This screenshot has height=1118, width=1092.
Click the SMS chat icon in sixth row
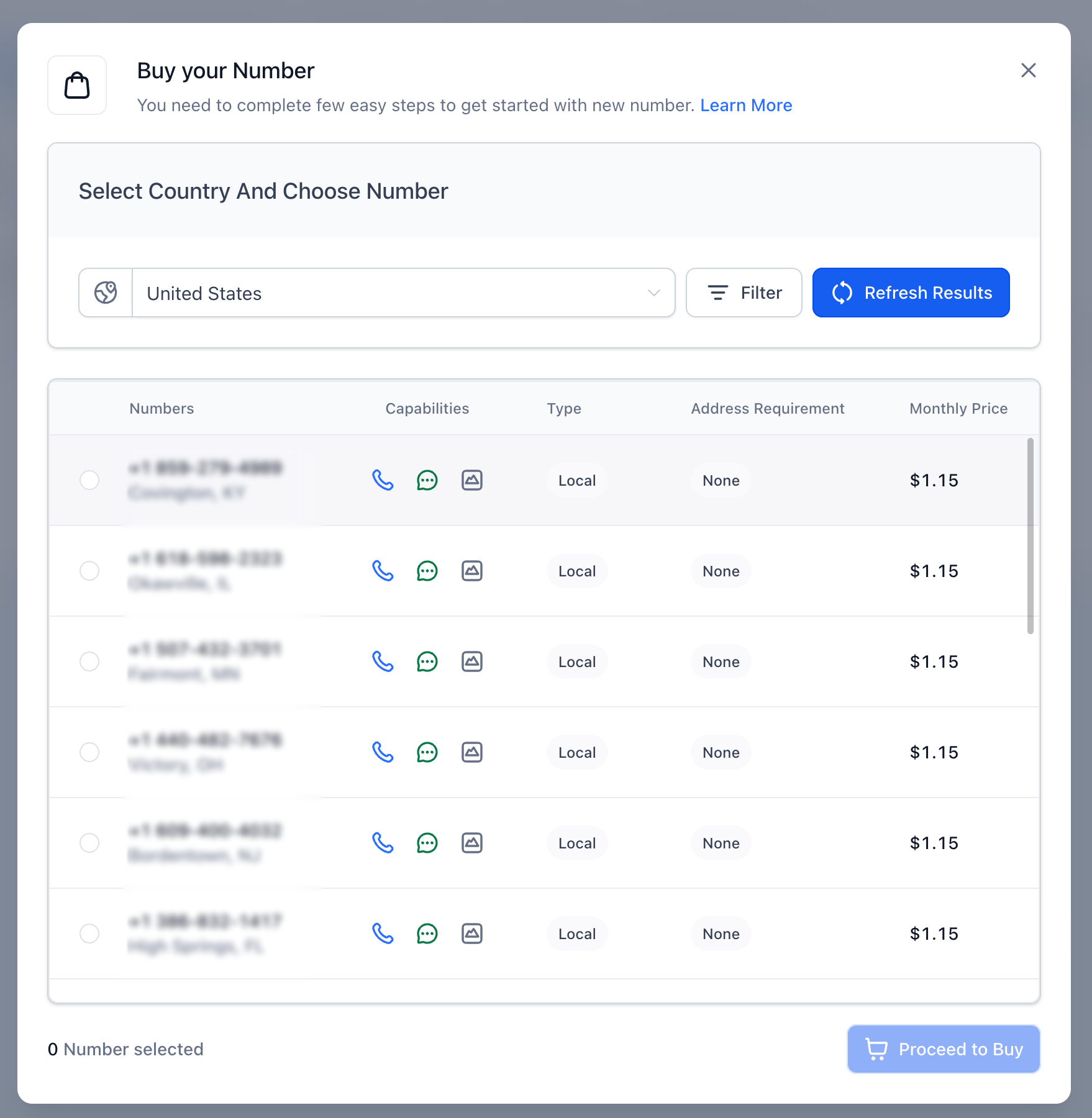point(427,934)
